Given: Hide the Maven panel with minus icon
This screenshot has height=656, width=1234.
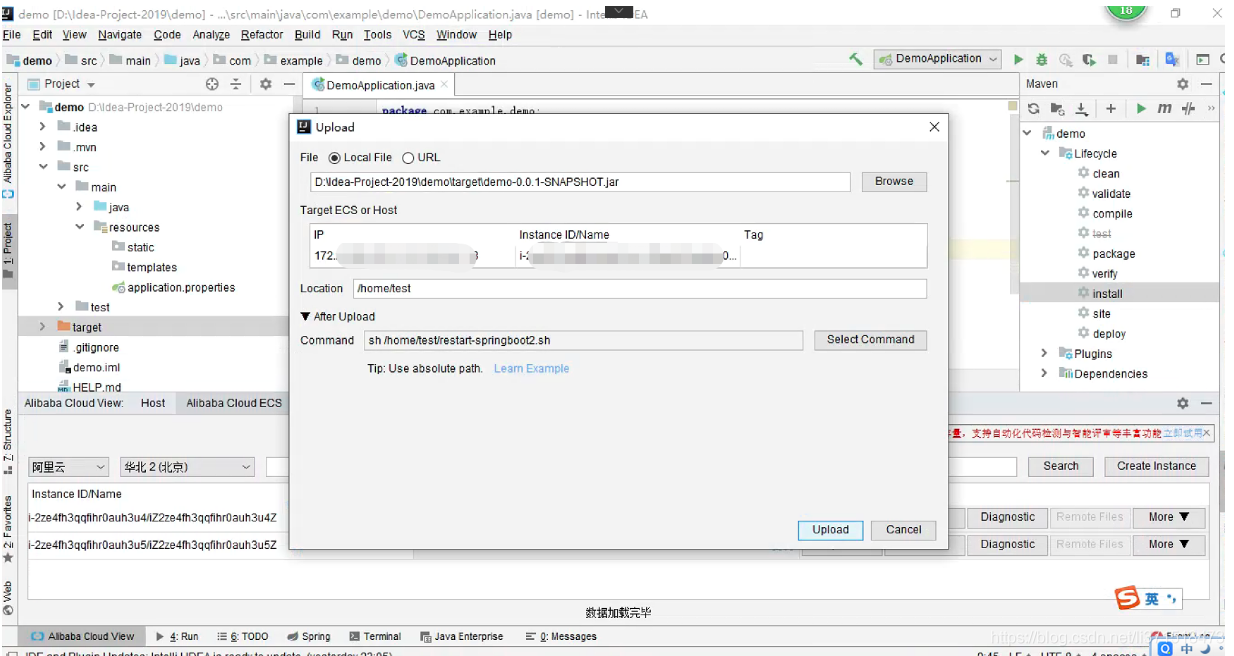Looking at the screenshot, I should coord(1207,84).
